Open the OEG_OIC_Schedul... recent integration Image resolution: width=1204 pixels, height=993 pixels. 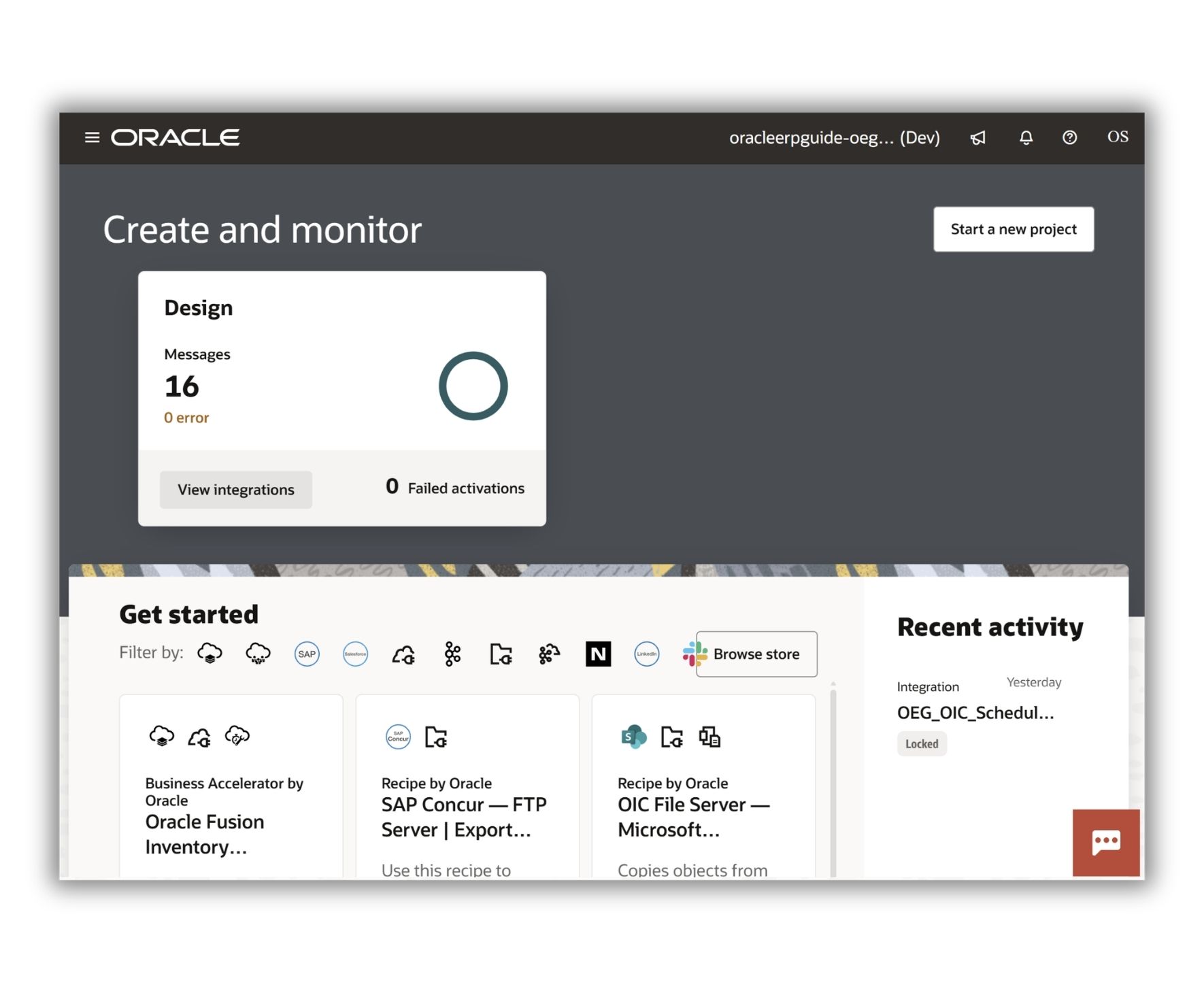[975, 713]
